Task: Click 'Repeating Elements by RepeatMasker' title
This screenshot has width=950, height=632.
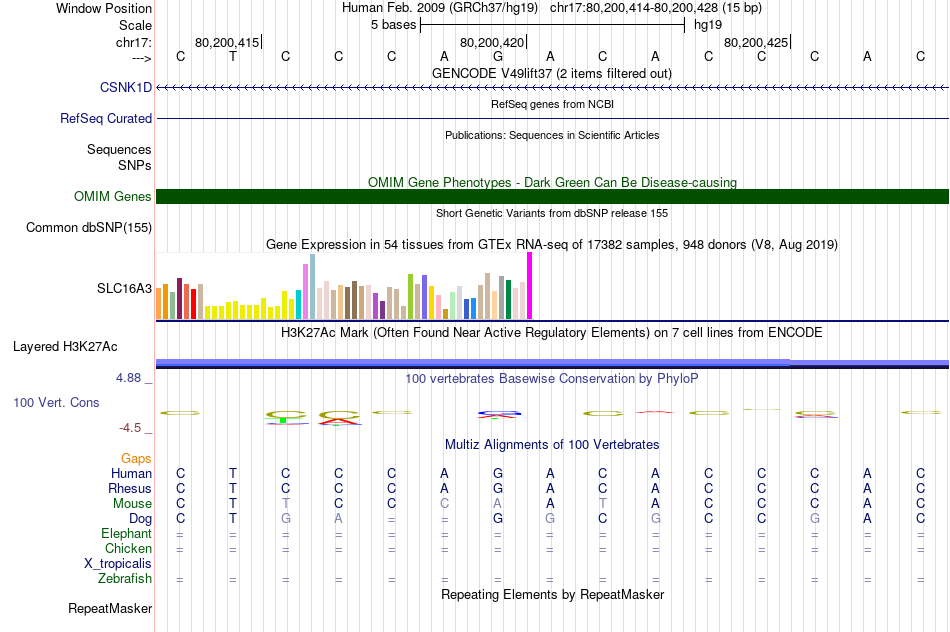Action: point(552,594)
